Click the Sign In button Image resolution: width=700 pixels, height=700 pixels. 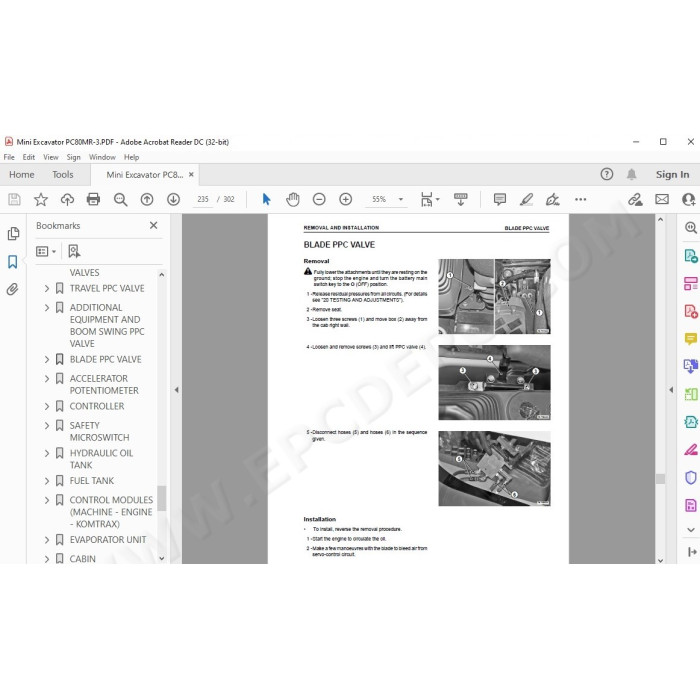tap(672, 175)
